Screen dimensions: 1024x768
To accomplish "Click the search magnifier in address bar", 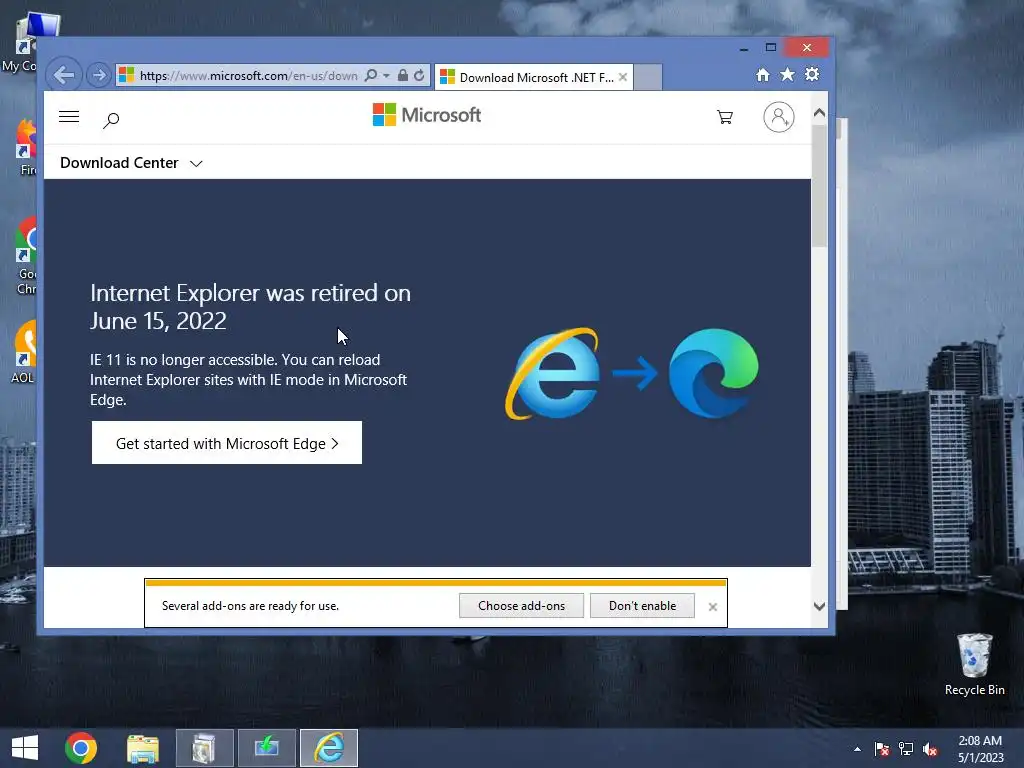I will 371,76.
